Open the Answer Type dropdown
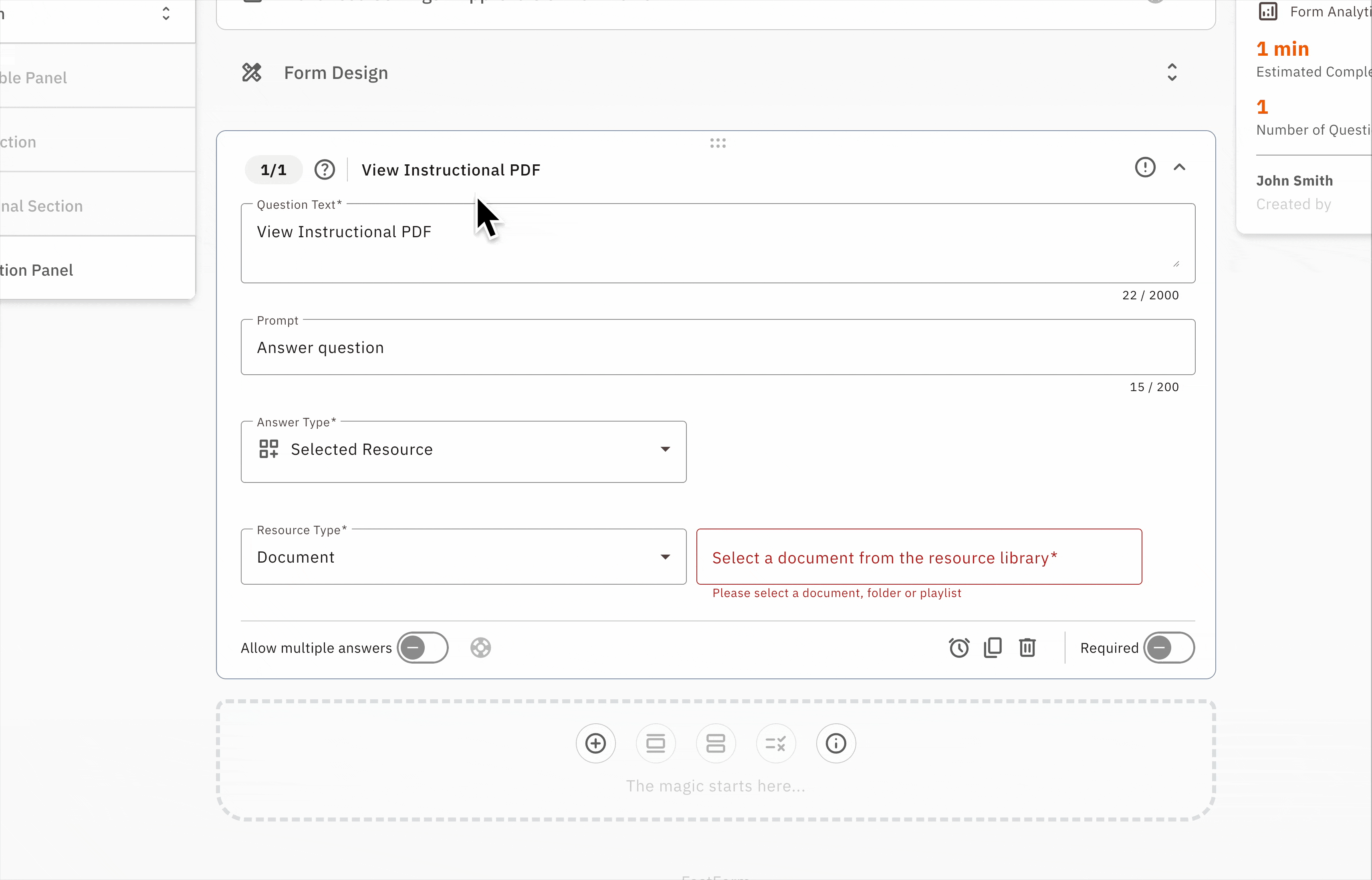Viewport: 1372px width, 880px height. tap(464, 452)
